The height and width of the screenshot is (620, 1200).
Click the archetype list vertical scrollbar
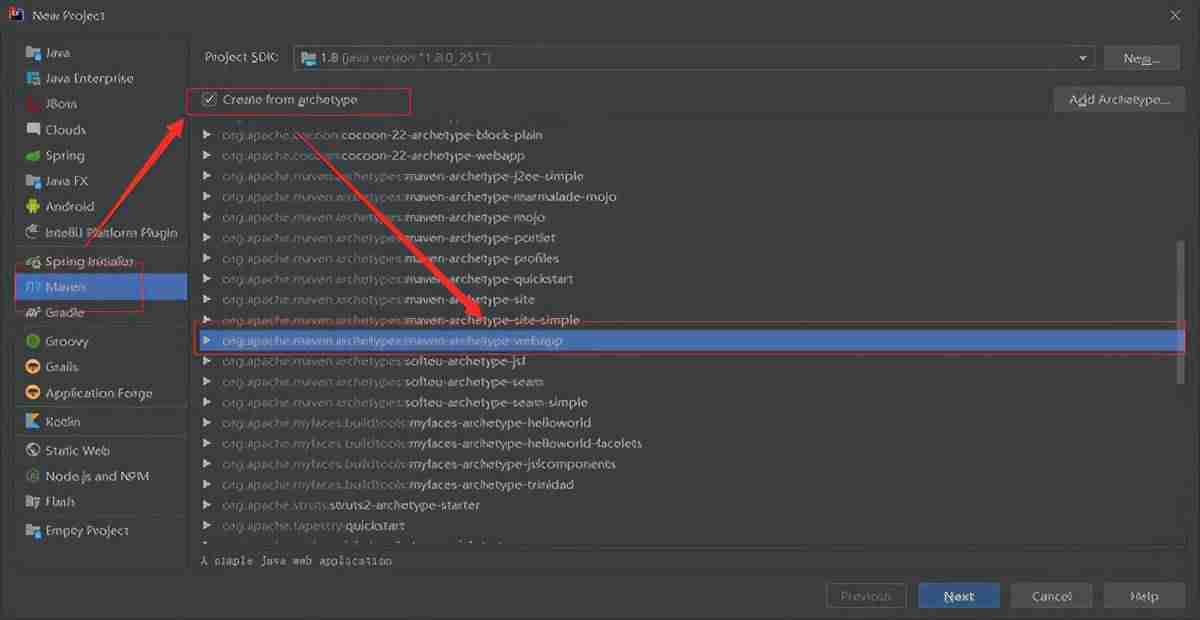(x=1181, y=310)
